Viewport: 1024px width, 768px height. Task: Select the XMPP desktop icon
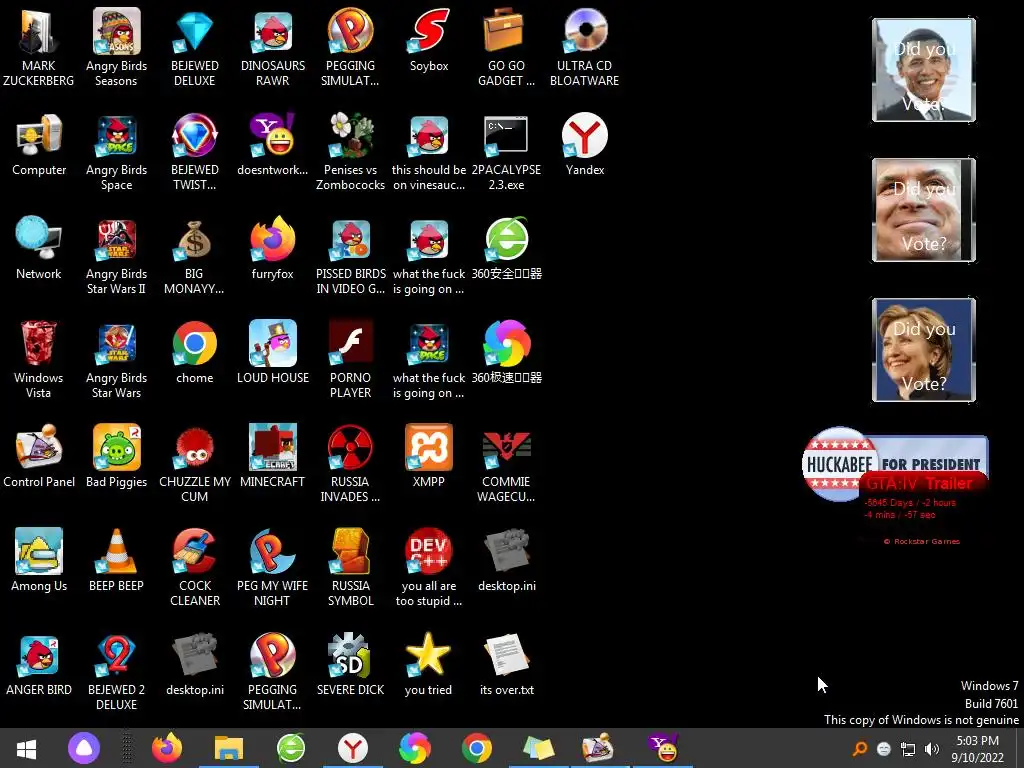pyautogui.click(x=428, y=456)
